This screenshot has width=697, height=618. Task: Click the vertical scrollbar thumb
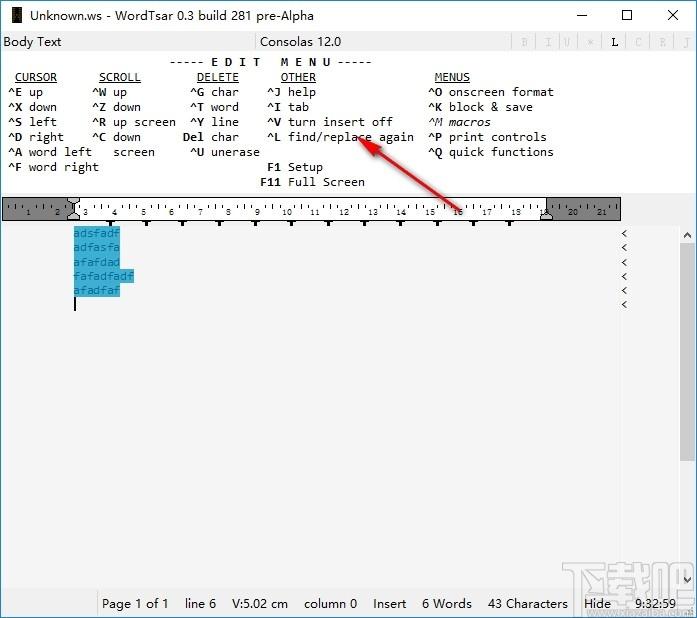click(x=687, y=352)
